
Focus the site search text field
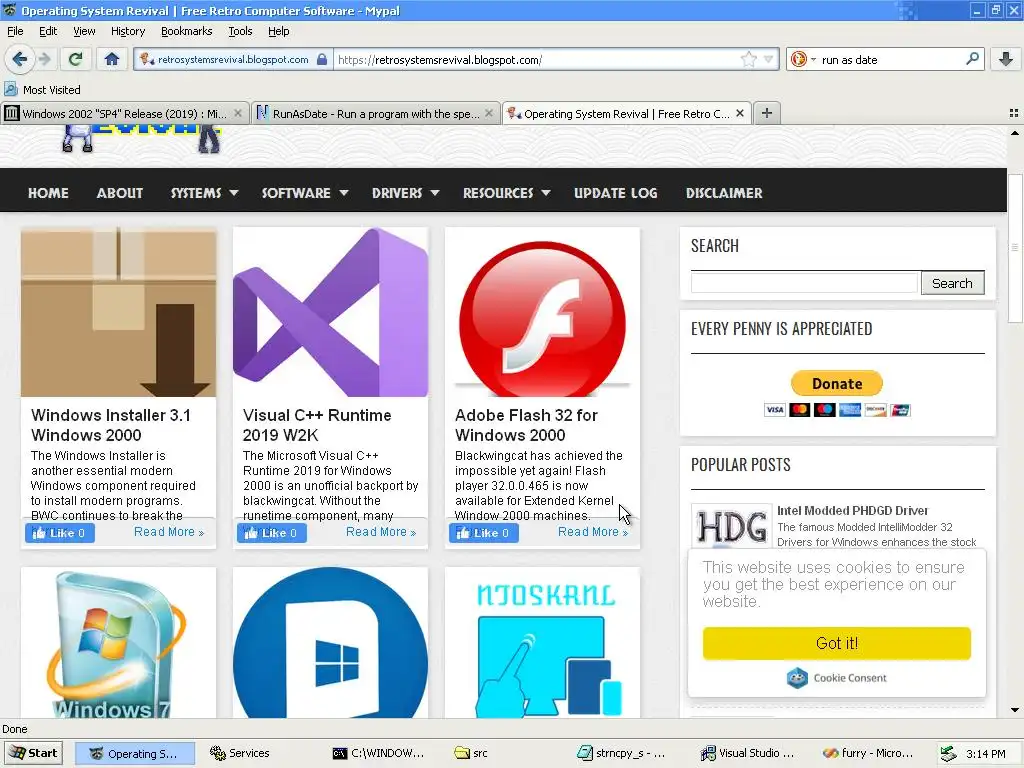click(x=805, y=283)
